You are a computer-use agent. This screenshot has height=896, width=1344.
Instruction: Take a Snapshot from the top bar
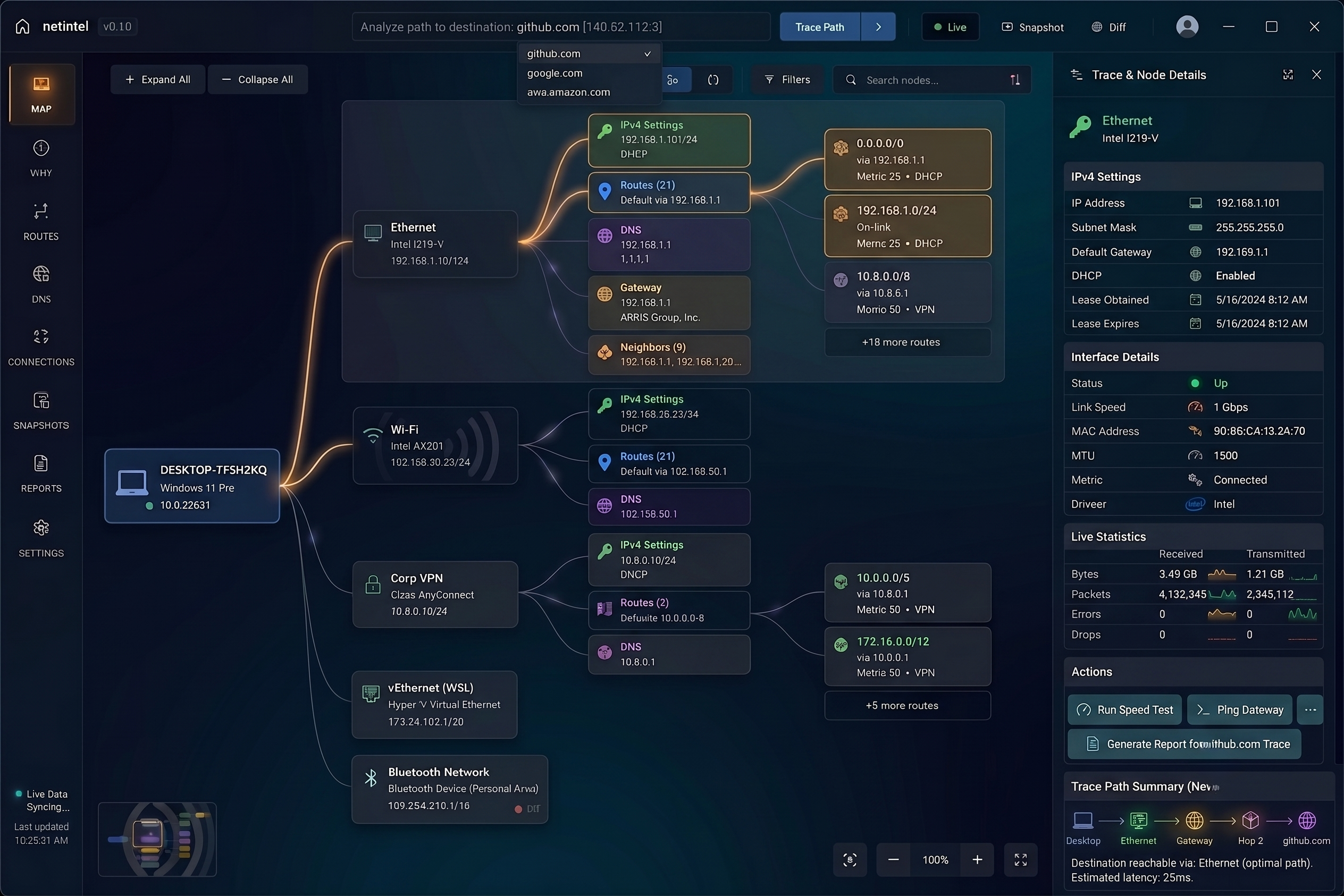tap(1033, 27)
